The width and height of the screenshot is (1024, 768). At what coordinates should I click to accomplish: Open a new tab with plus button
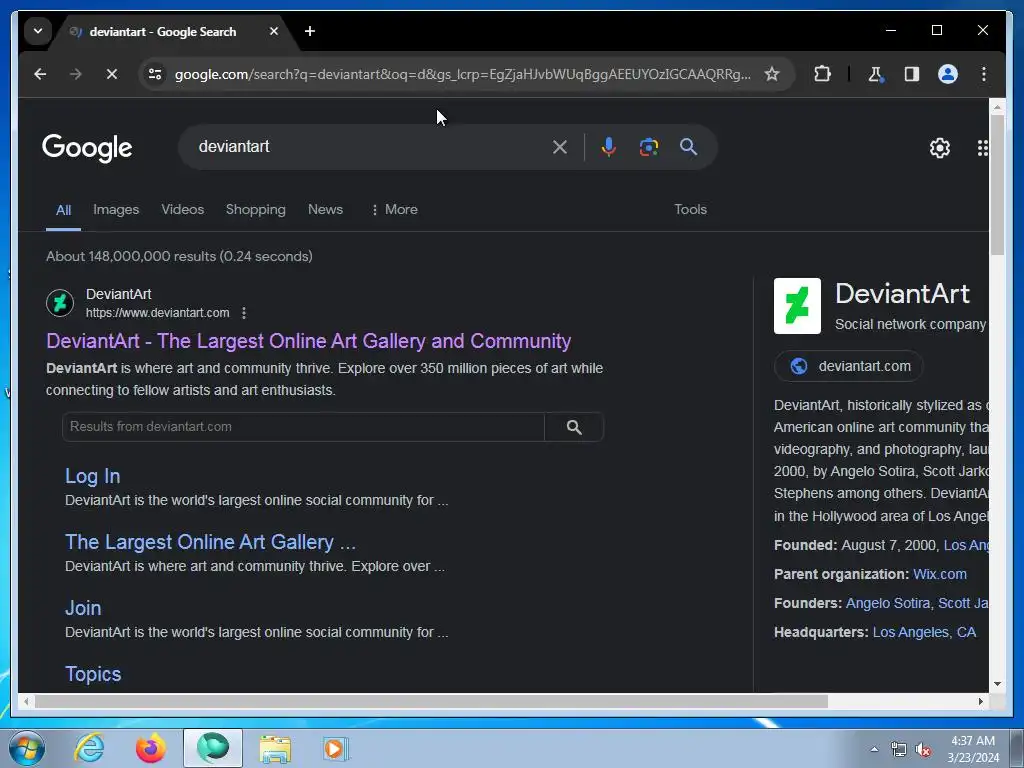[x=310, y=31]
